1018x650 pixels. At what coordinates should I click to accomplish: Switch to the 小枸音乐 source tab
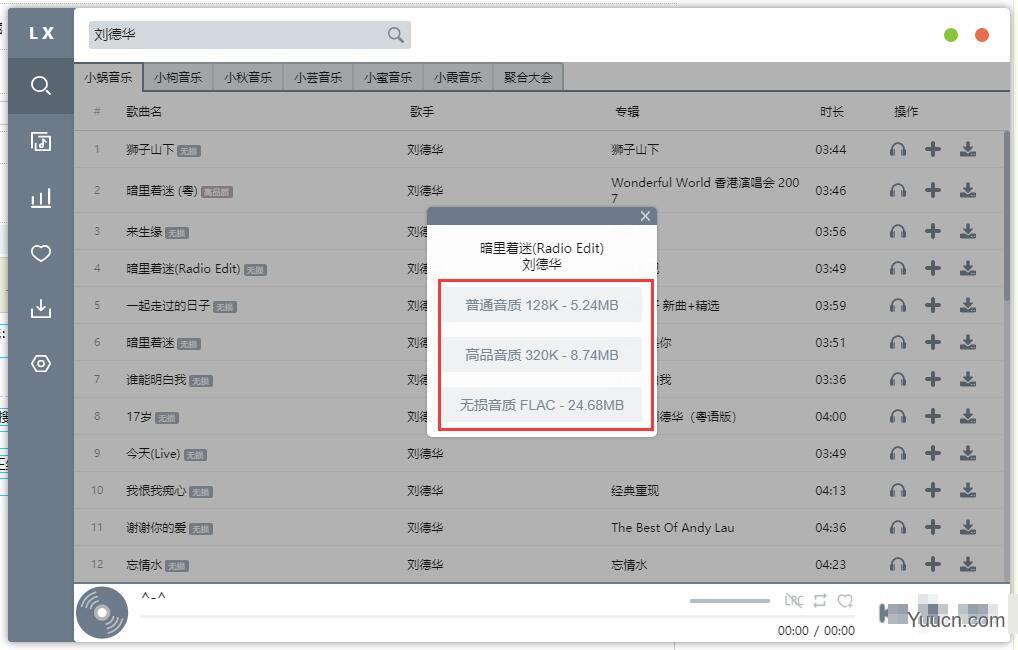[178, 77]
